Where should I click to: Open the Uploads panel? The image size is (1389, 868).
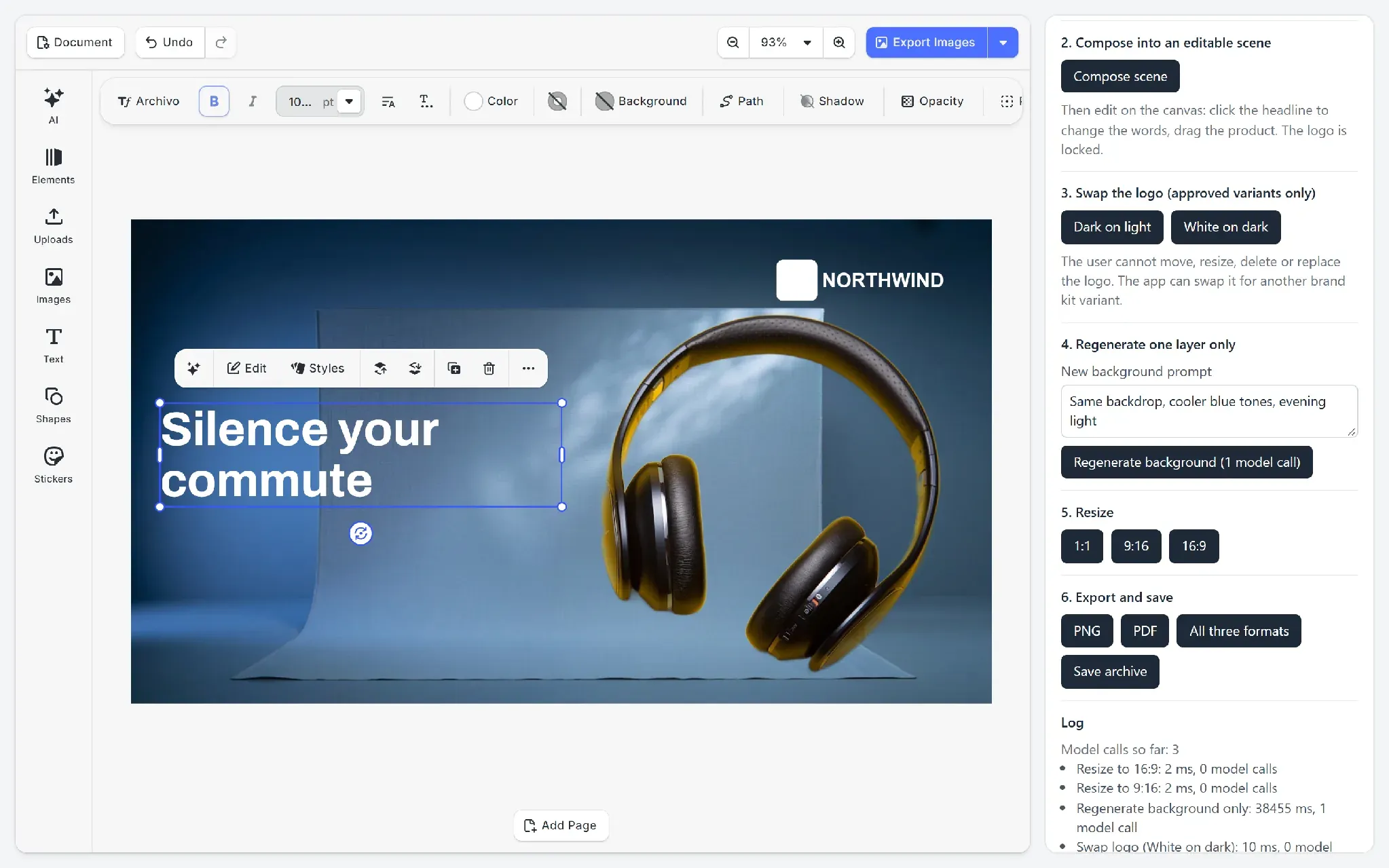(53, 225)
